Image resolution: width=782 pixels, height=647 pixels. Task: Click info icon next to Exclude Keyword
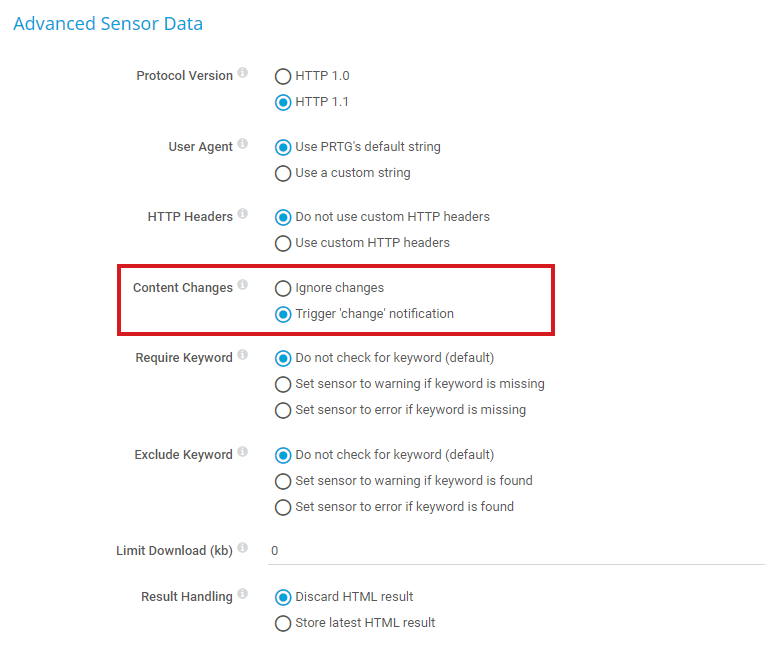coord(243,453)
